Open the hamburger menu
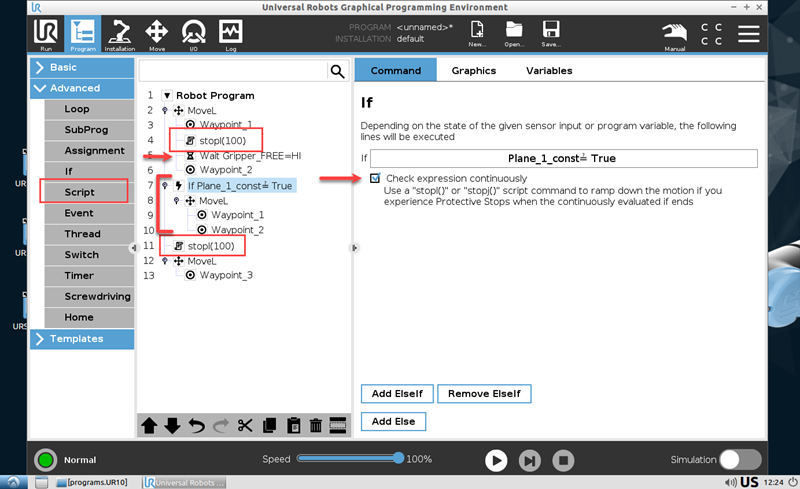Viewport: 800px width, 489px height. (748, 33)
